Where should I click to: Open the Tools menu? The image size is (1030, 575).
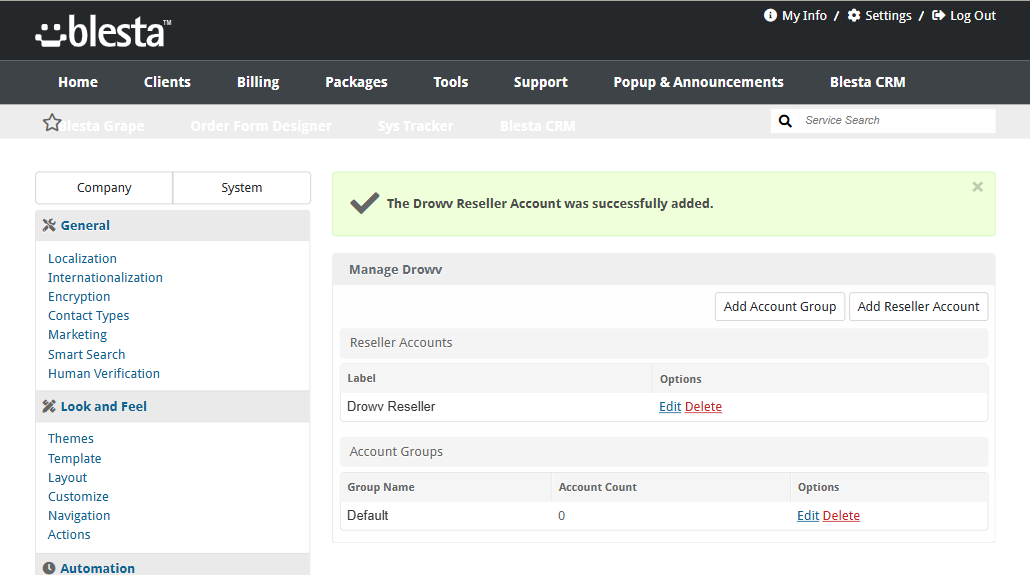coord(451,82)
